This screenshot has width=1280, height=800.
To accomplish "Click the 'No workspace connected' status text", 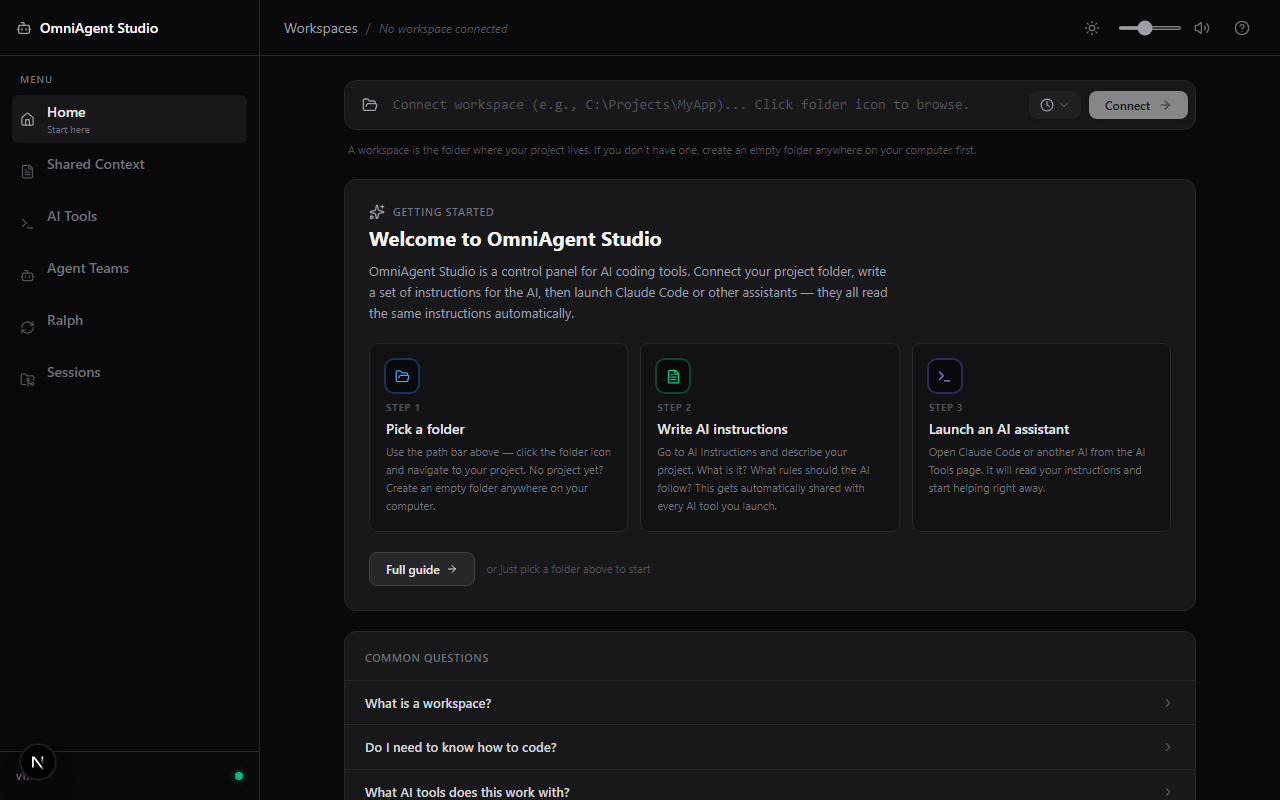I will (x=443, y=29).
